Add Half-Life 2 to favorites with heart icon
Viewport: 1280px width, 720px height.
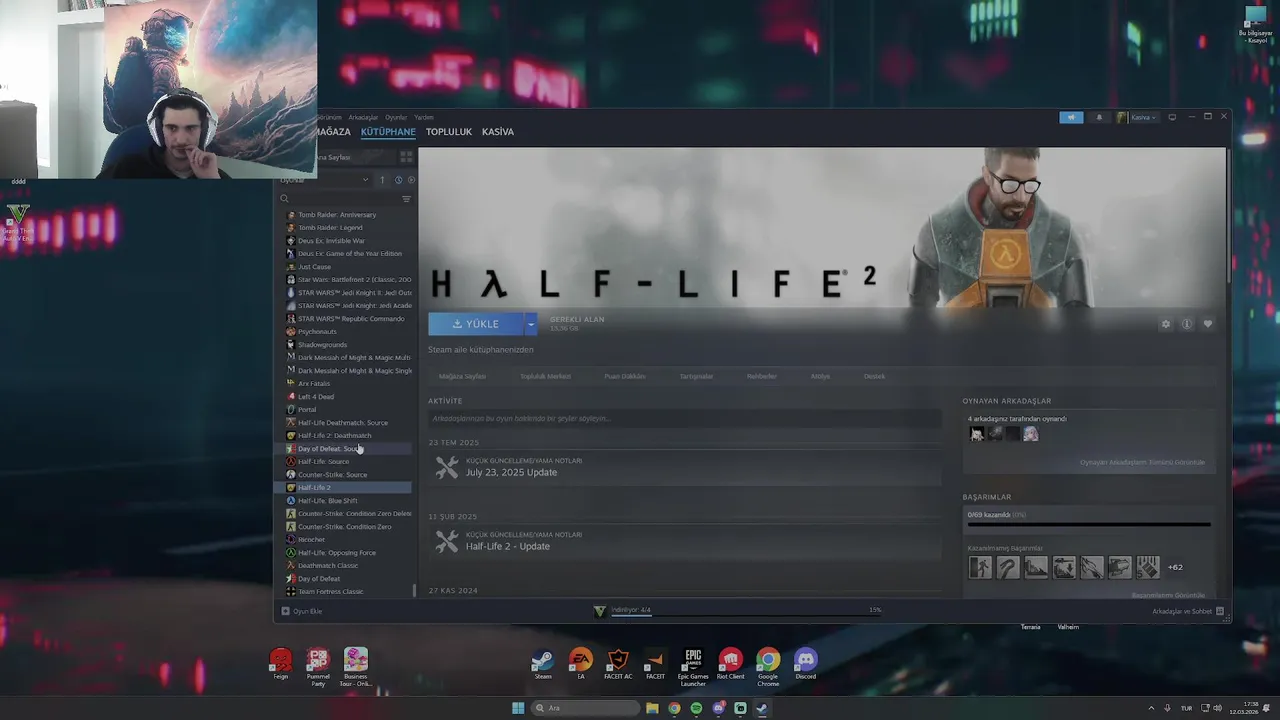pyautogui.click(x=1208, y=324)
